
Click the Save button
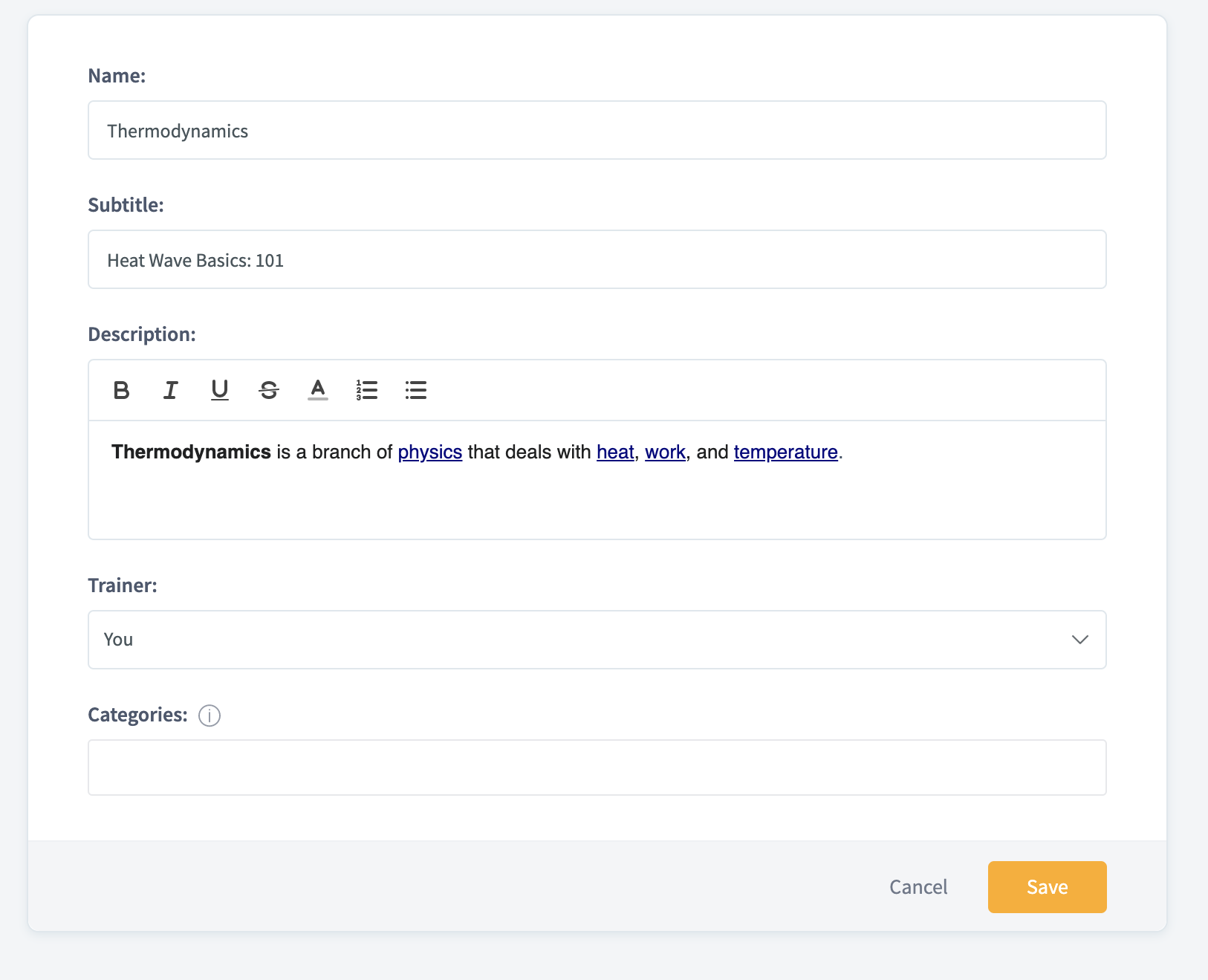click(x=1047, y=887)
